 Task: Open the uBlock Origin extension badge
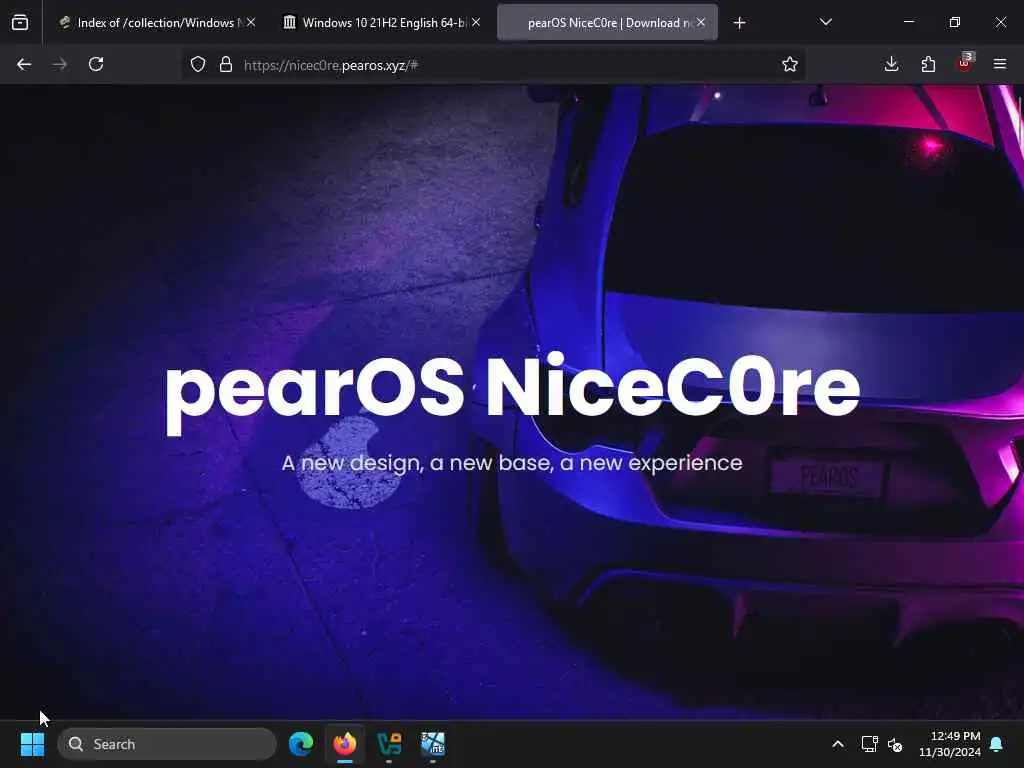pyautogui.click(x=965, y=63)
